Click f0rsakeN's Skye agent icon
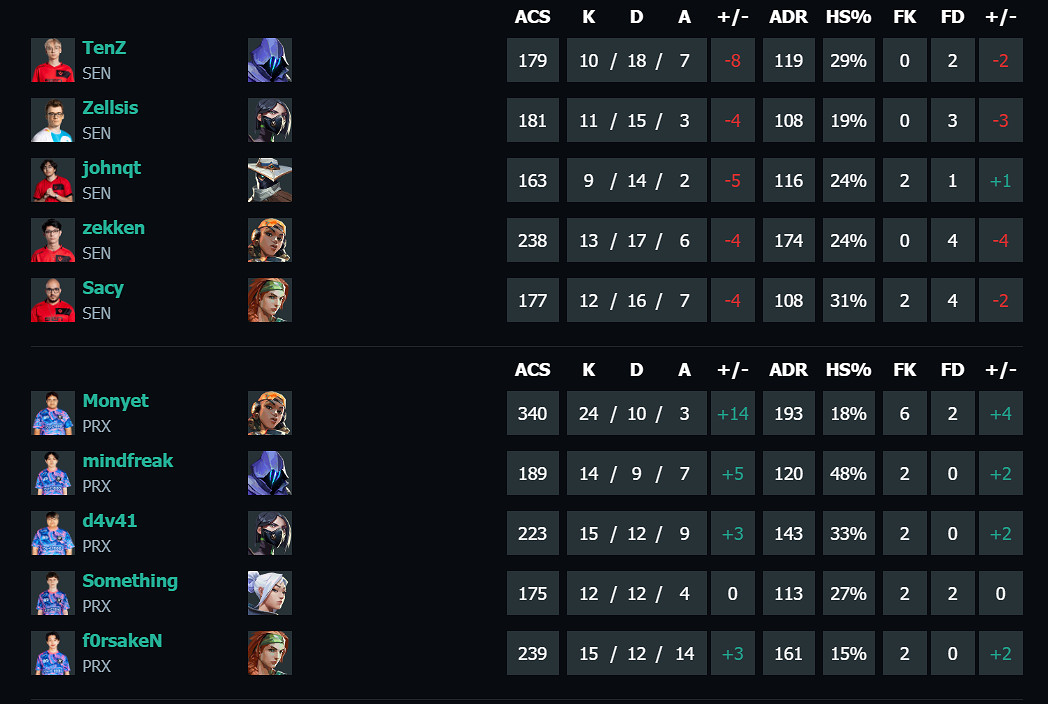 tap(269, 653)
